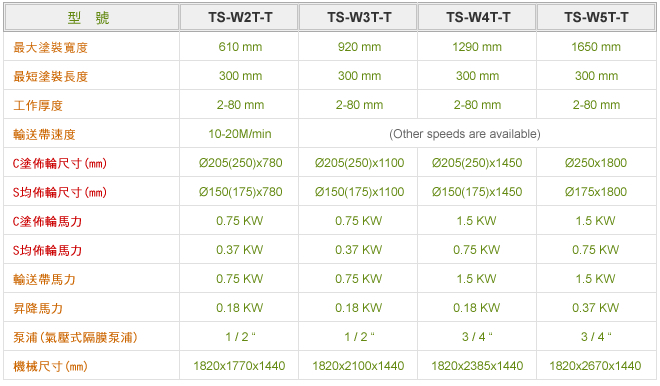Select the TS-W3T-T column header

[x=359, y=18]
